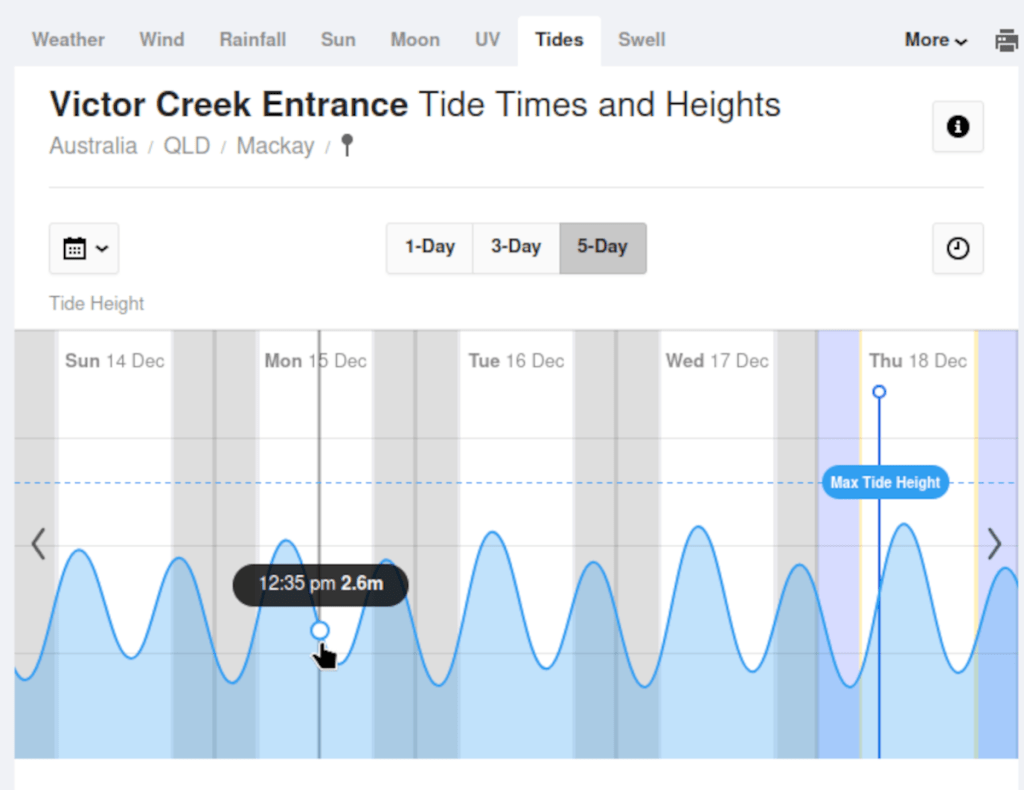Open the calendar date picker dropdown
Screen dimensions: 1024x790
pos(84,248)
